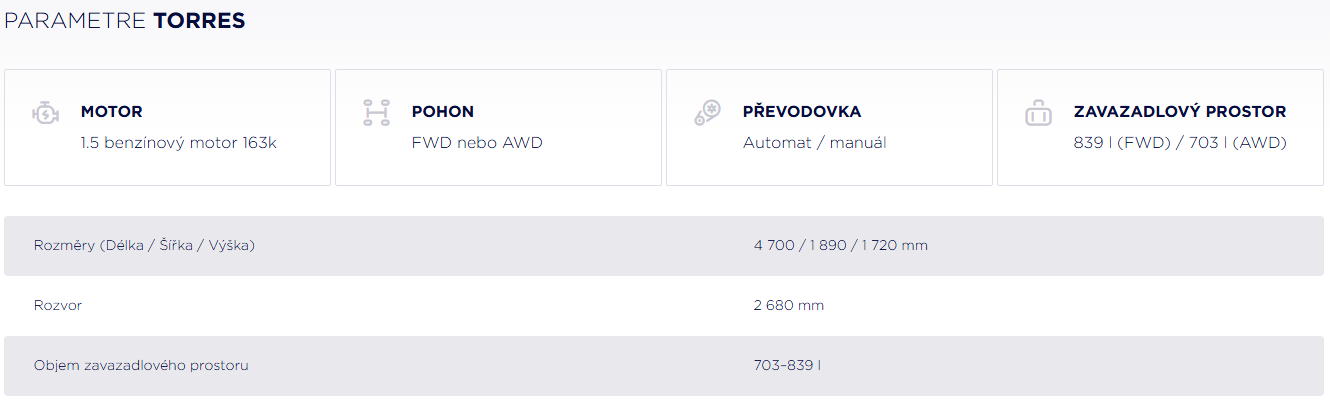Viewport: 1330px width, 418px height.
Task: Select the MOTOR card heading
Action: [x=111, y=112]
